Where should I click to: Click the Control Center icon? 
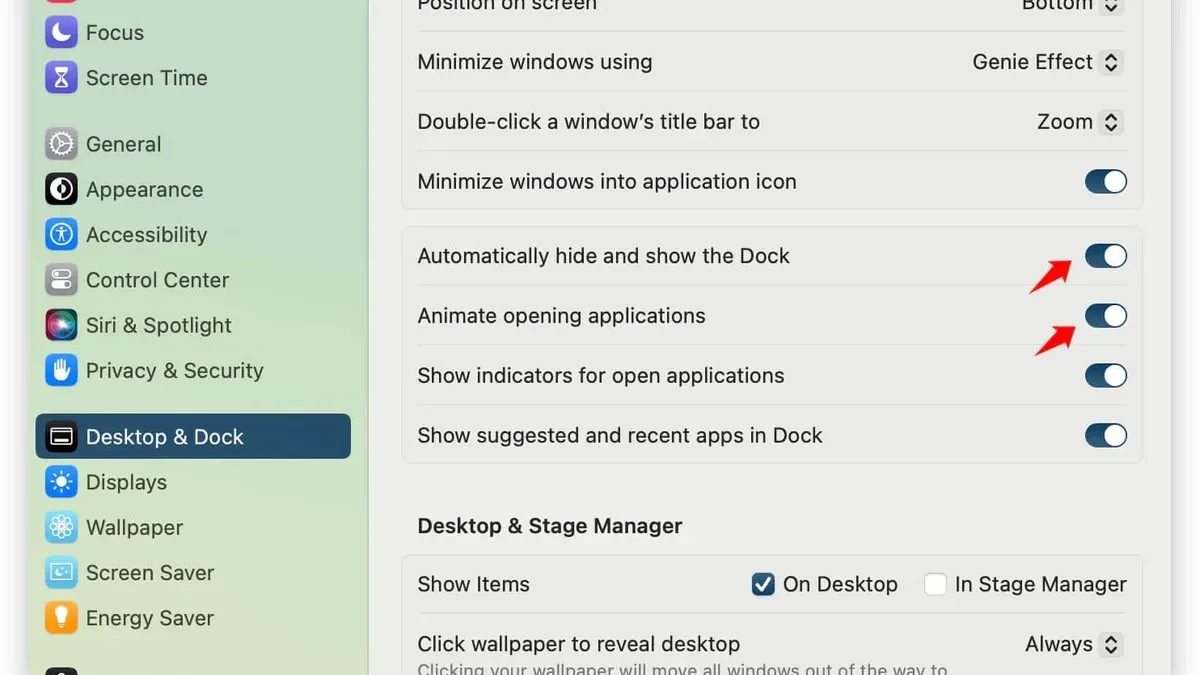pos(61,280)
